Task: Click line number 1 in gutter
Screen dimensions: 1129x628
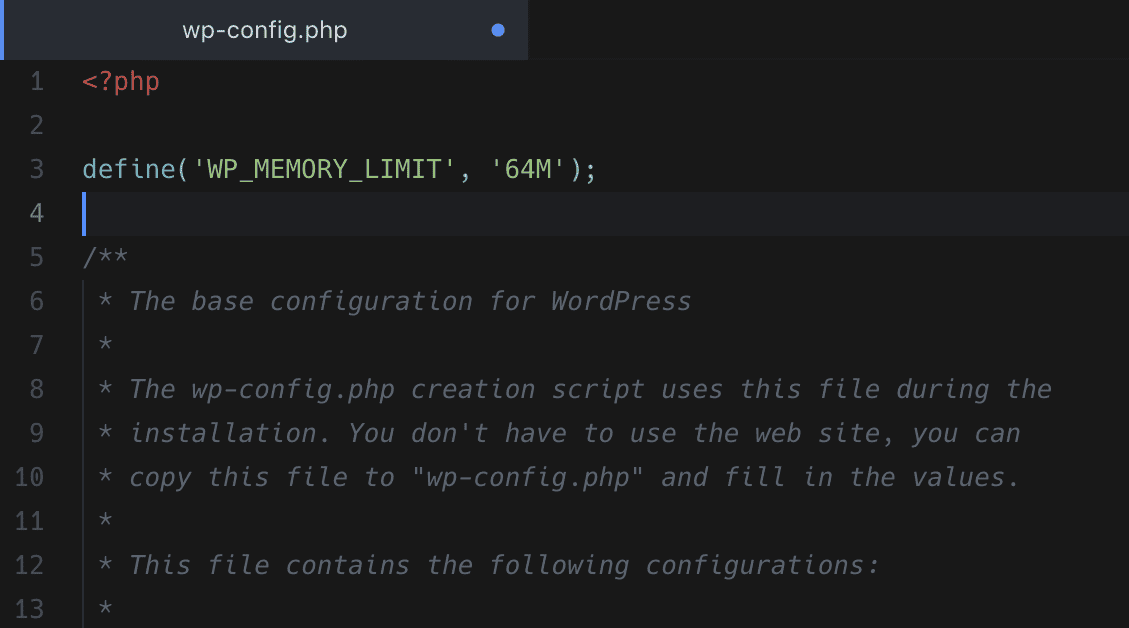Action: pyautogui.click(x=37, y=81)
